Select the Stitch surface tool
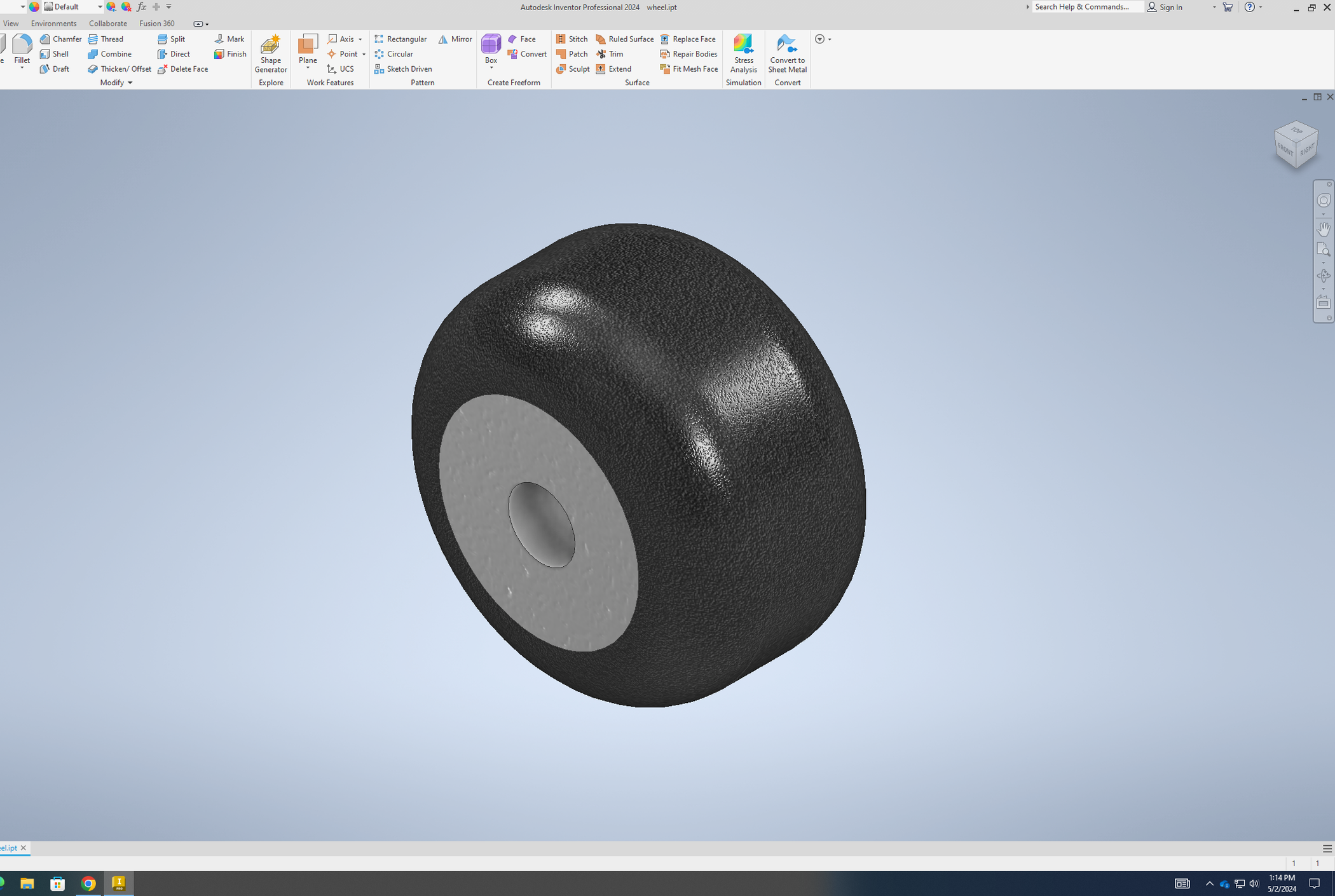The height and width of the screenshot is (896, 1335). click(572, 39)
